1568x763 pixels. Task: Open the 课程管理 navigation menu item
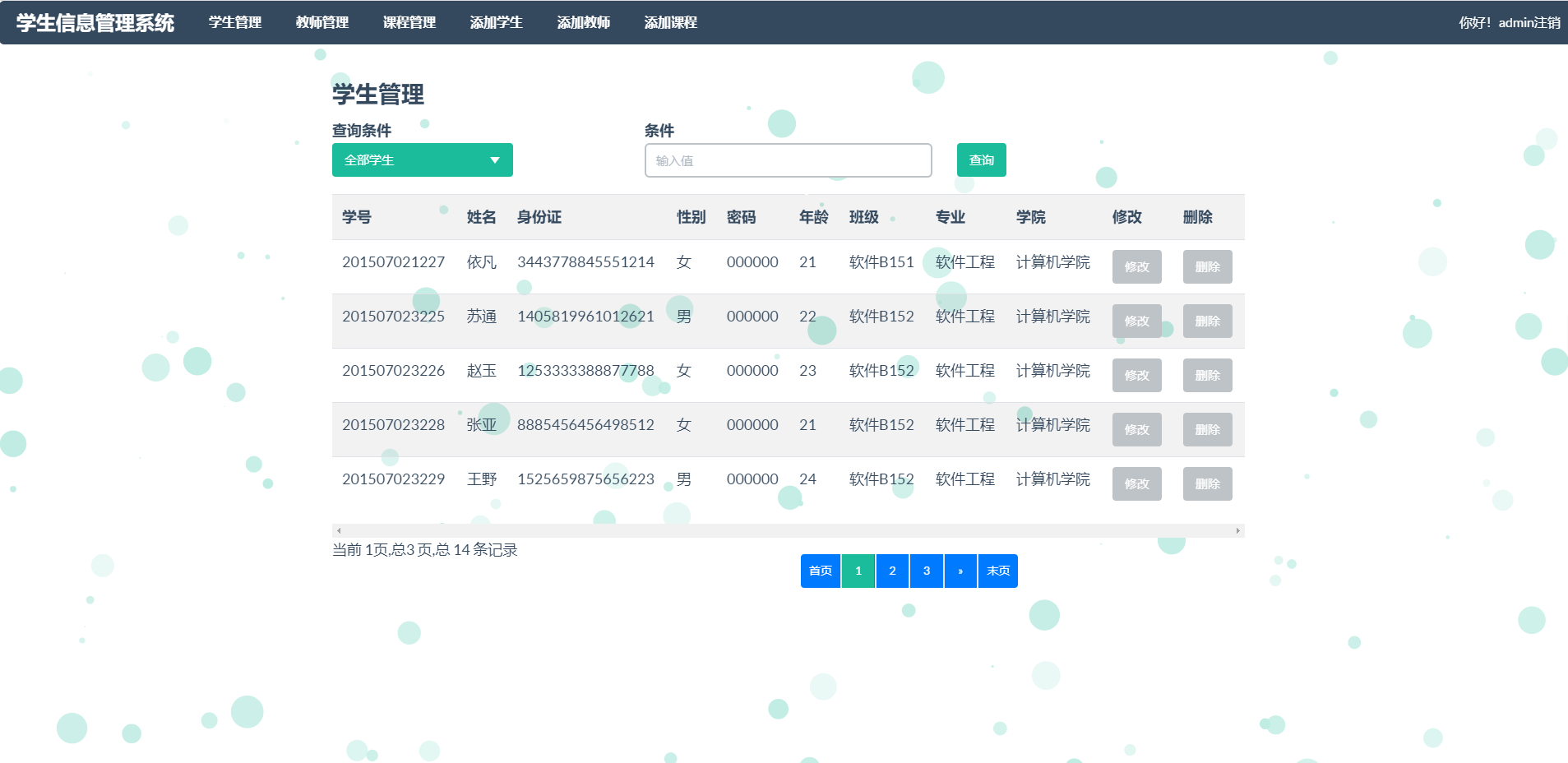409,22
